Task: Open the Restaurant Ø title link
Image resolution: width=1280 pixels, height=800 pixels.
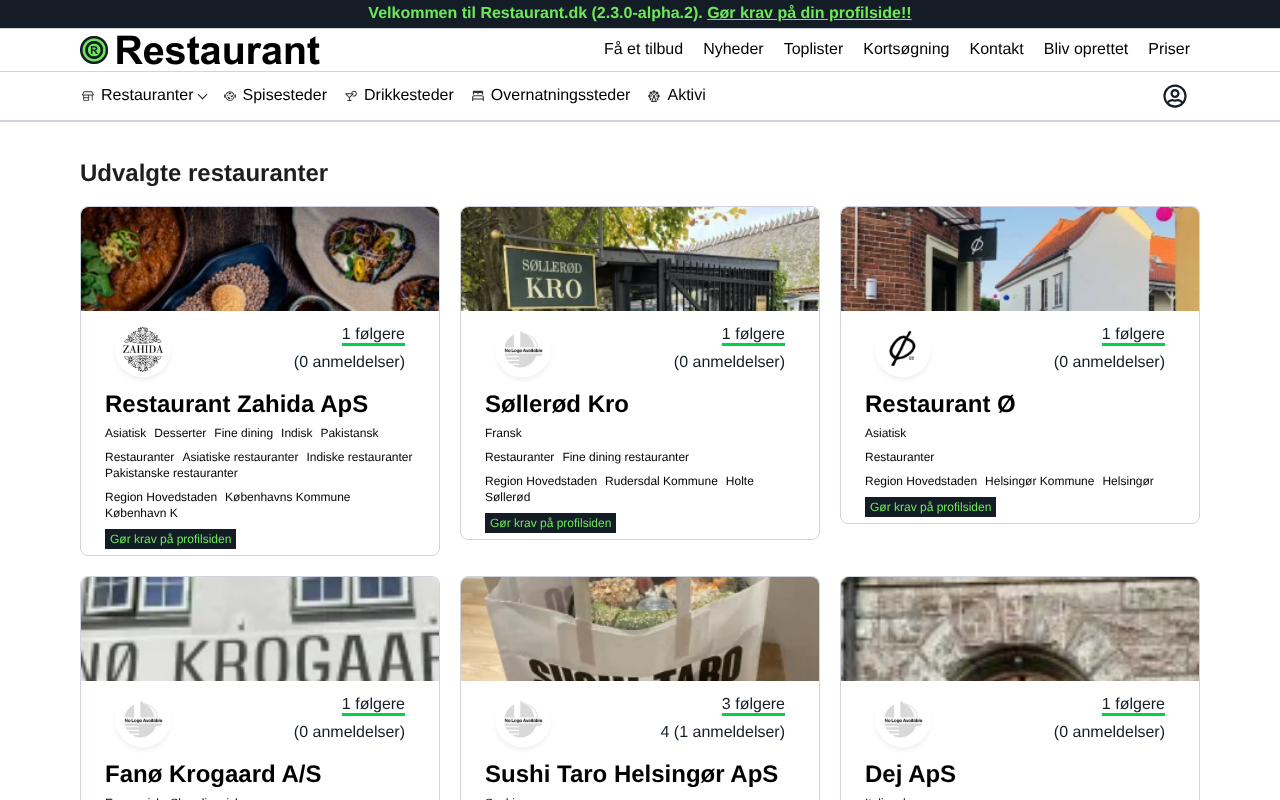Action: coord(940,404)
